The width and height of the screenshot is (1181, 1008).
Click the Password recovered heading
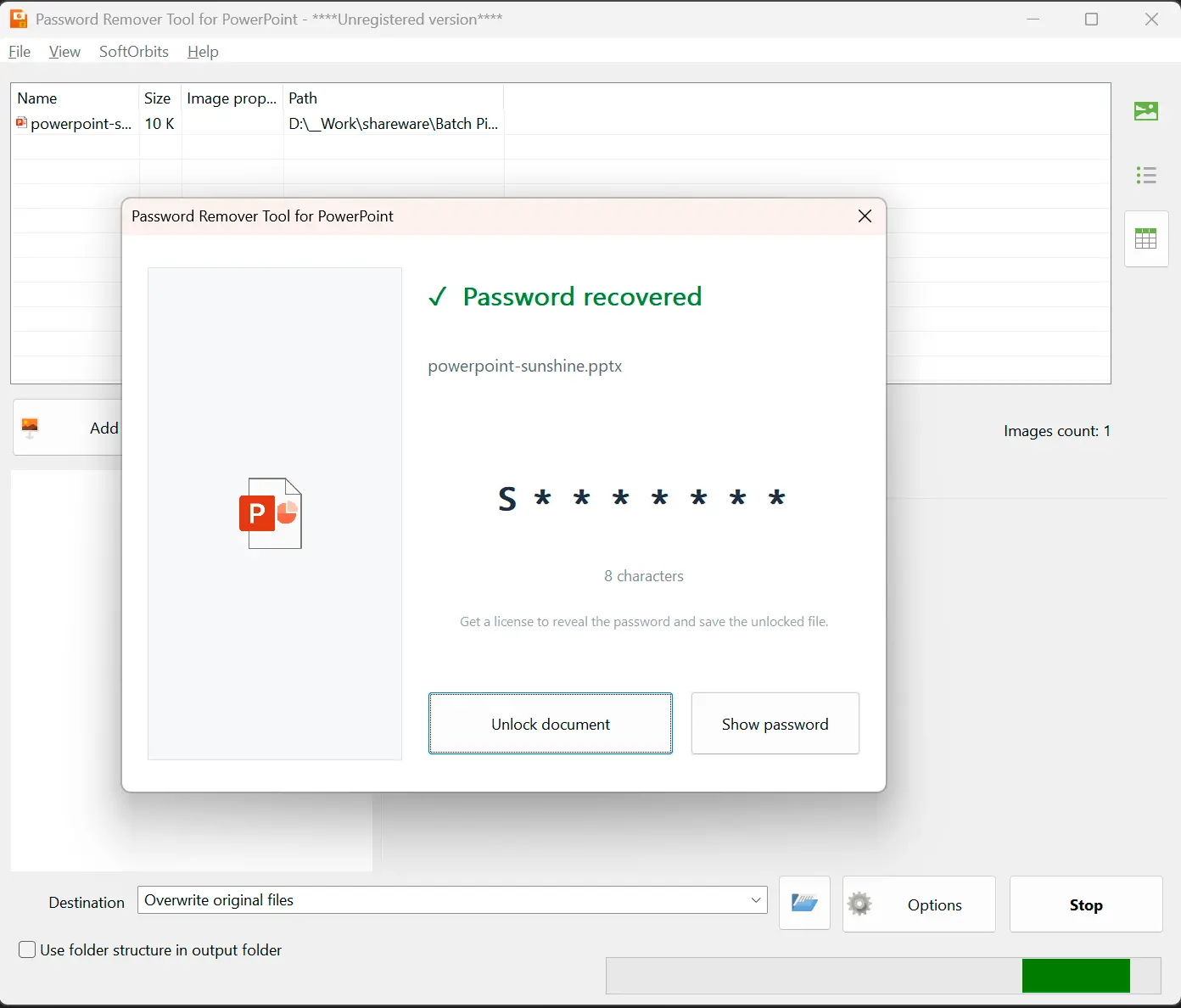(582, 297)
